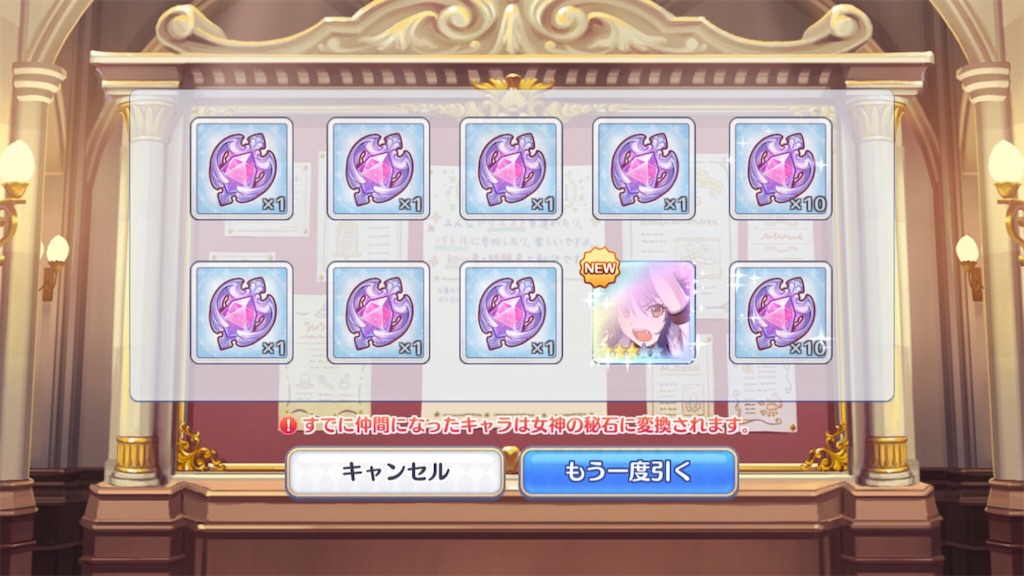1024x576 pixels.
Task: Click the x10 count on bottom-right stone
Action: click(x=808, y=348)
